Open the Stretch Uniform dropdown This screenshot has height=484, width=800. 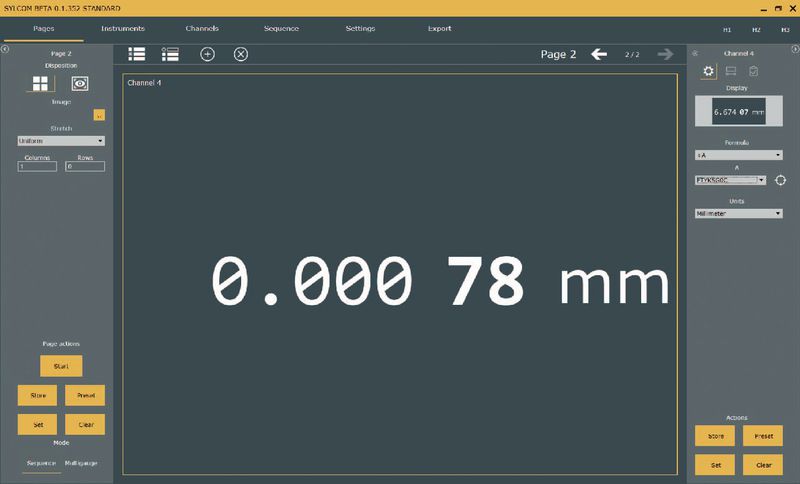coord(61,141)
